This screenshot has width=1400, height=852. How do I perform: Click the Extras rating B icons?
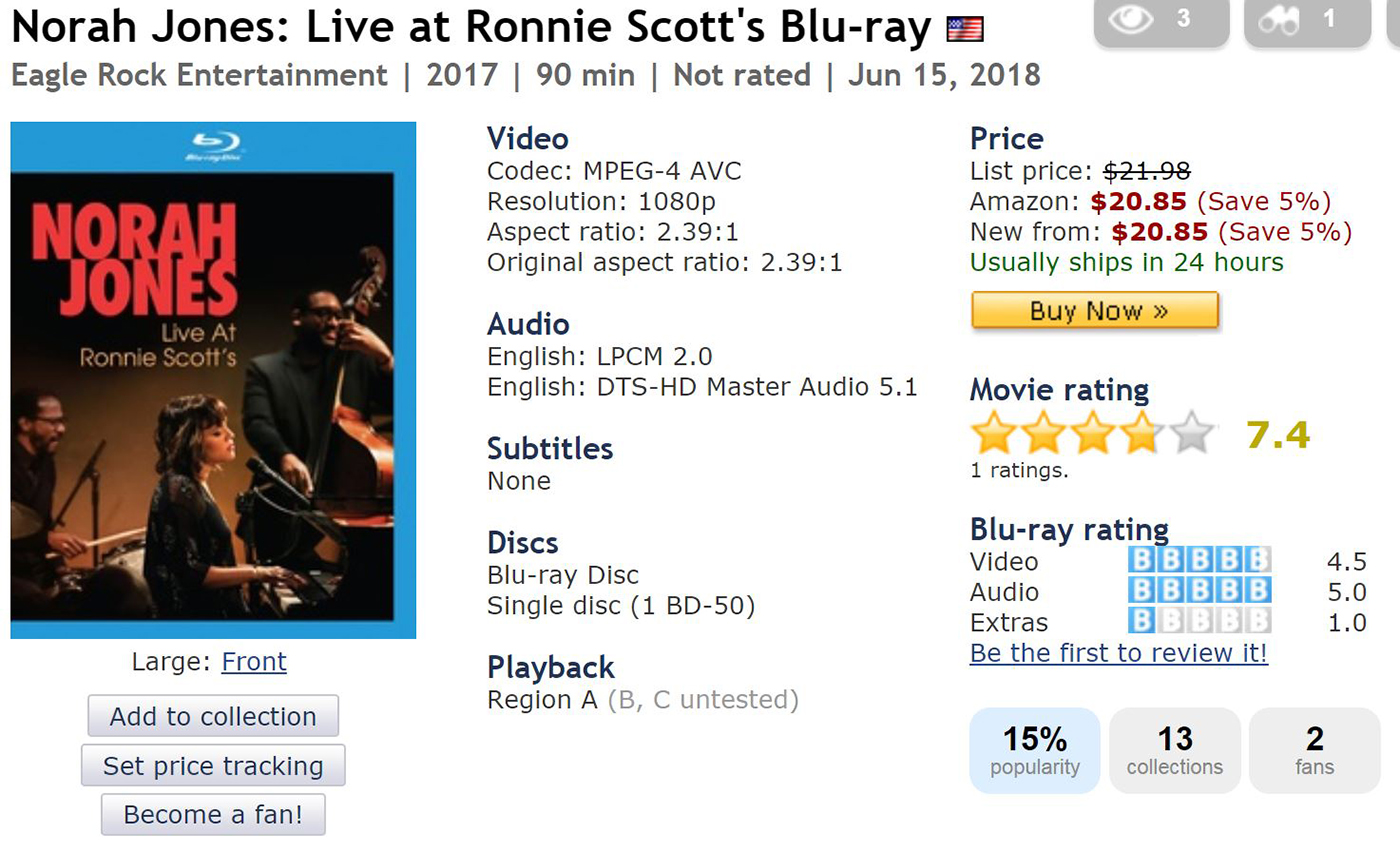1199,620
